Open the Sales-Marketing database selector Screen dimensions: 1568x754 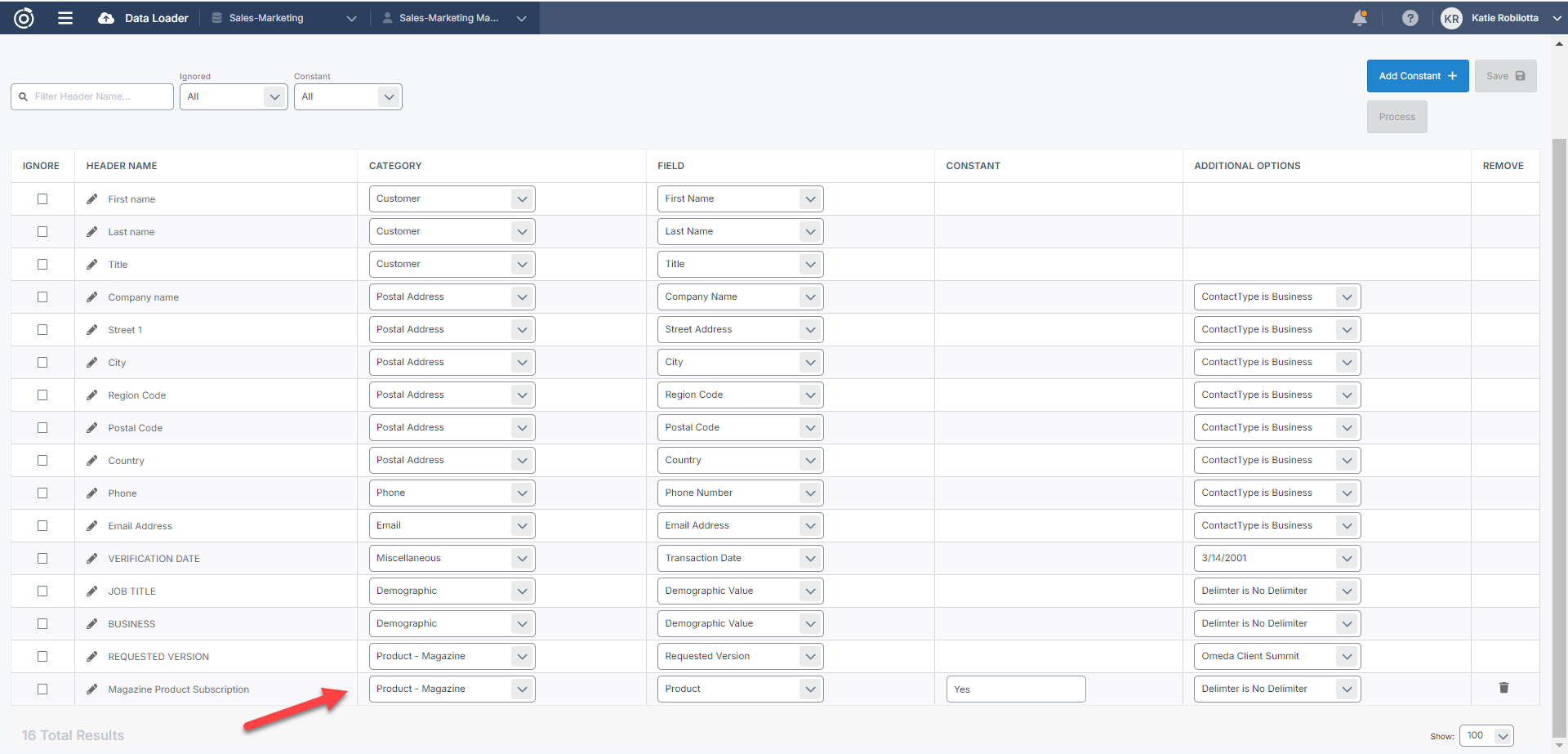283,18
